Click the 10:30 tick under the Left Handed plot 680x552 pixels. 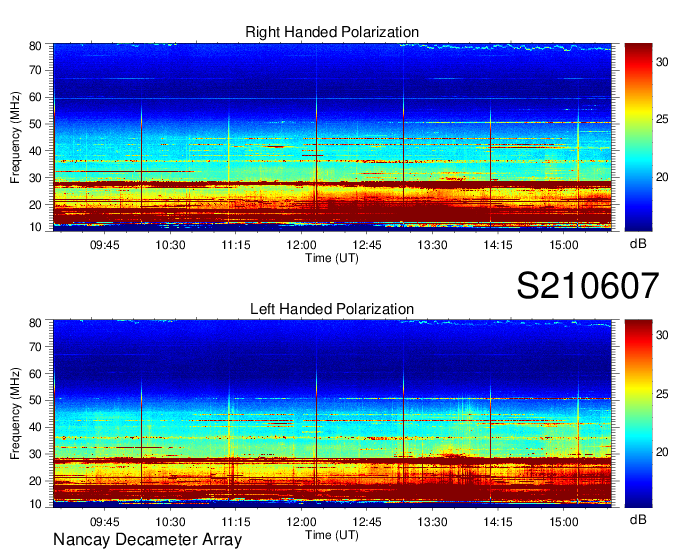coord(170,522)
